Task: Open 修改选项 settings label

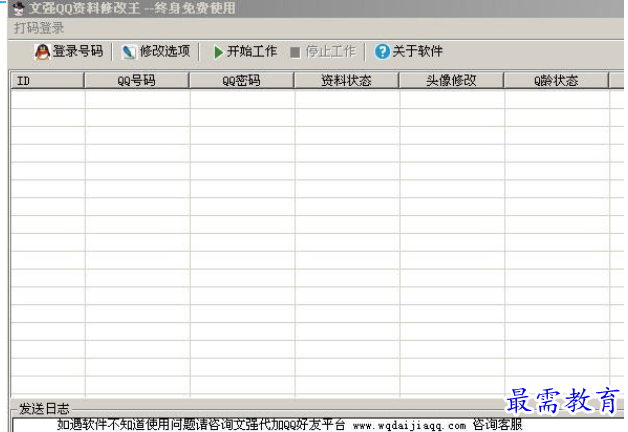Action: pyautogui.click(x=165, y=51)
